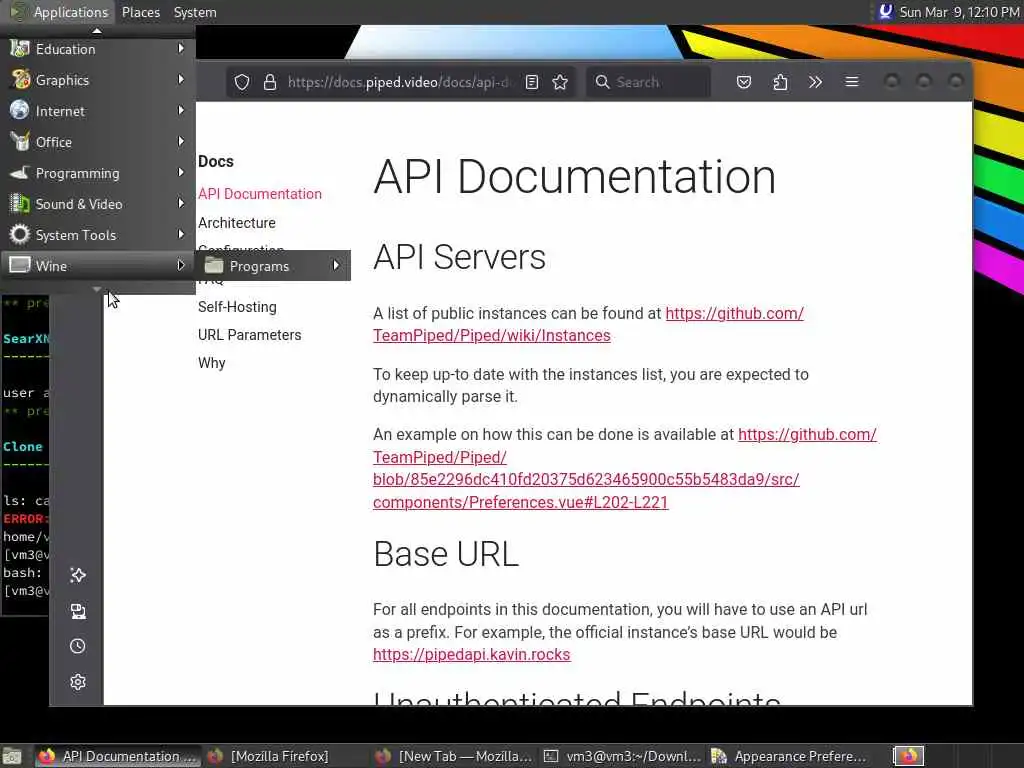Bookmark this page with the star icon
Viewport: 1024px width, 768px height.
click(x=560, y=82)
